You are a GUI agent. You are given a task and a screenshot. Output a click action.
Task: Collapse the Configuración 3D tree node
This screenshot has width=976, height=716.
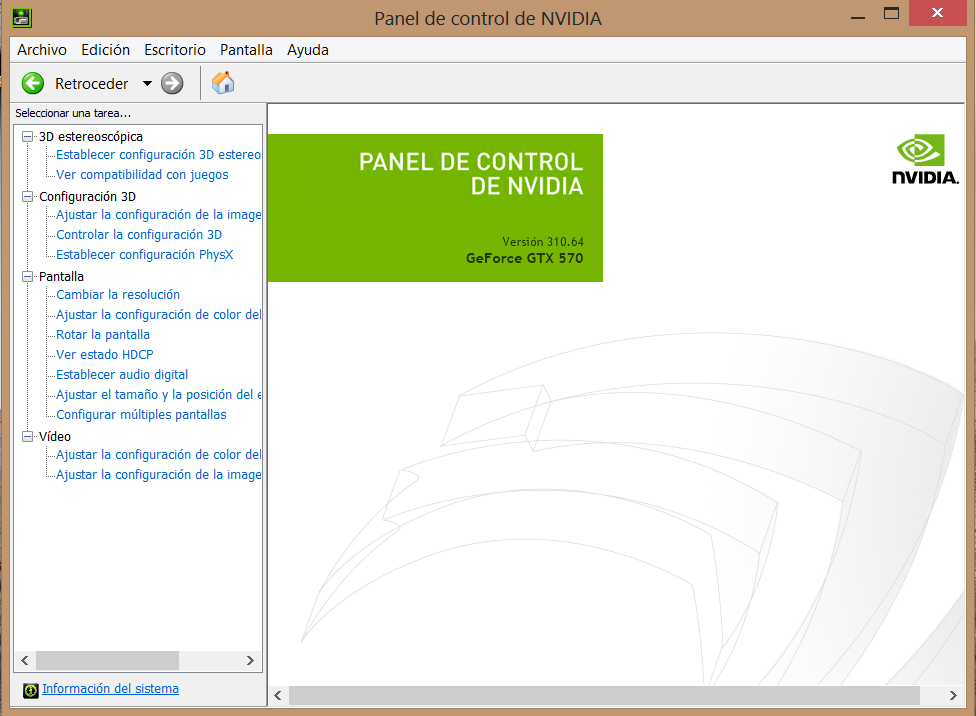[x=27, y=196]
